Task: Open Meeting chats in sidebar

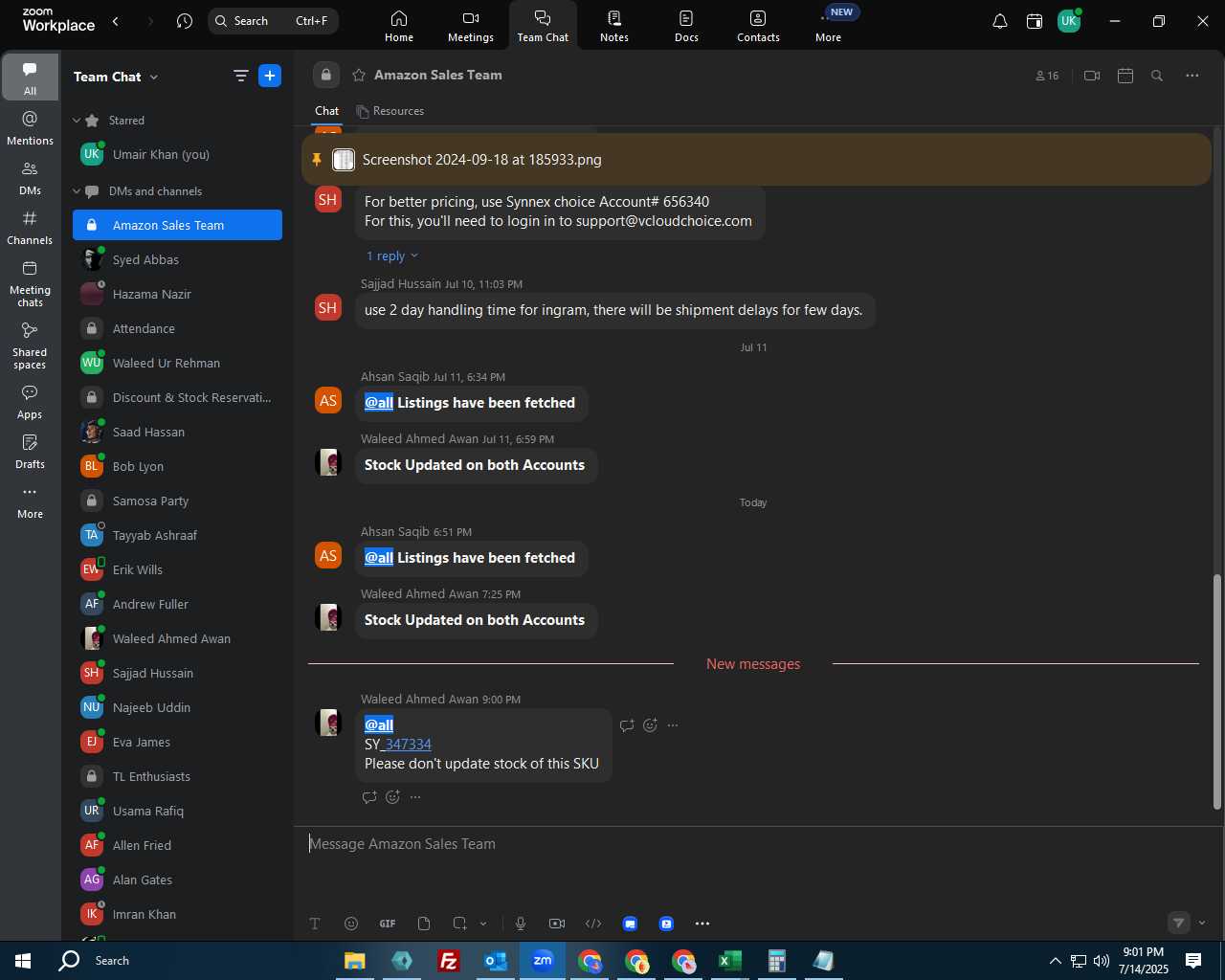Action: [30, 283]
